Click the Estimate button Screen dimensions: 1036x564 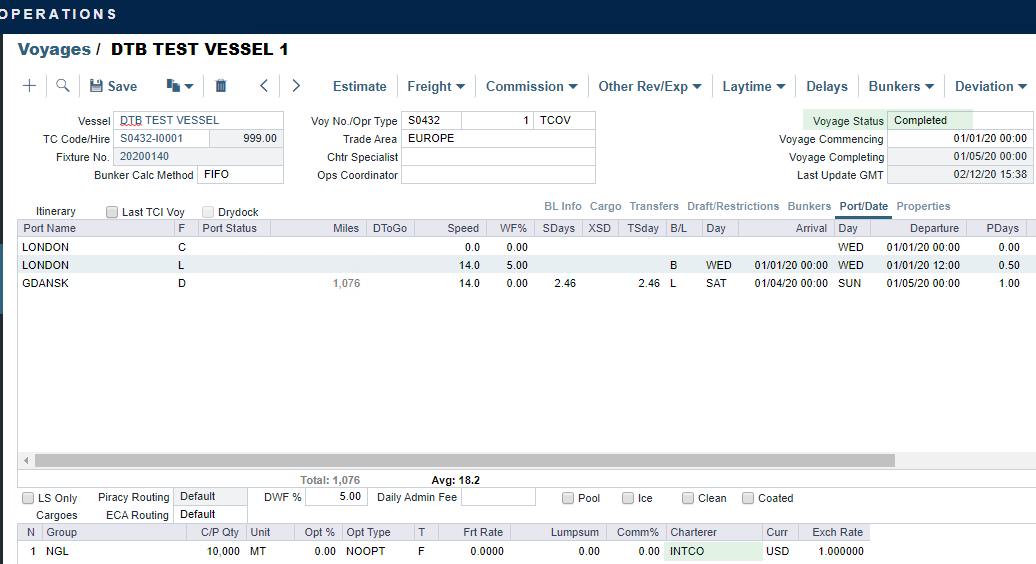pos(359,86)
